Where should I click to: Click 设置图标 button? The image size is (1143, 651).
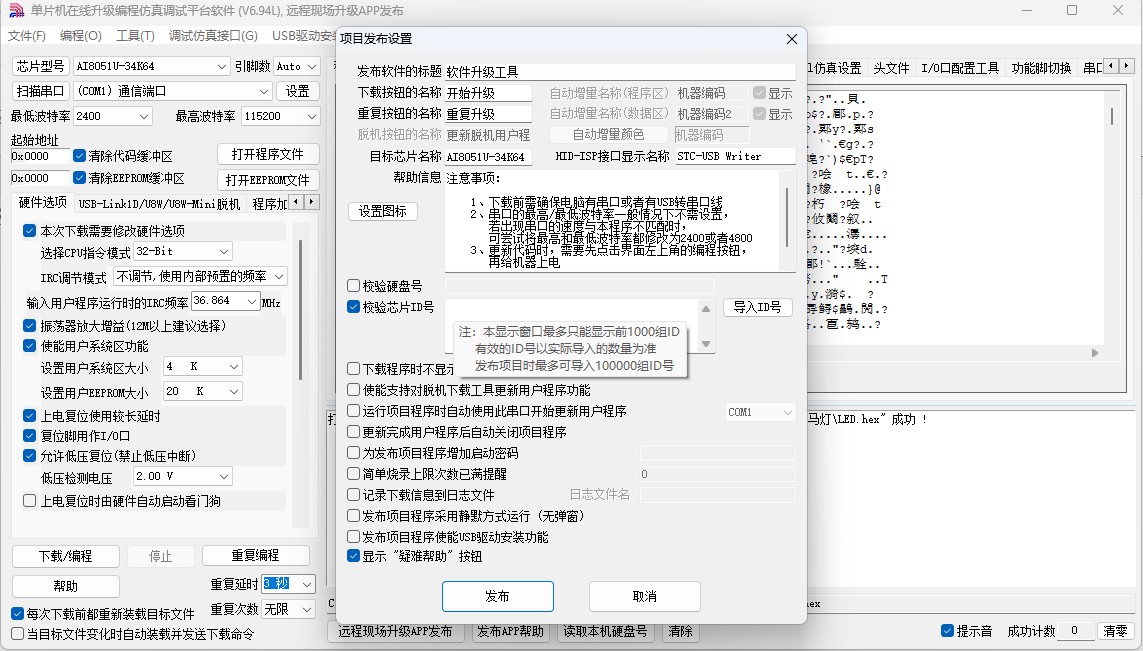pos(383,211)
